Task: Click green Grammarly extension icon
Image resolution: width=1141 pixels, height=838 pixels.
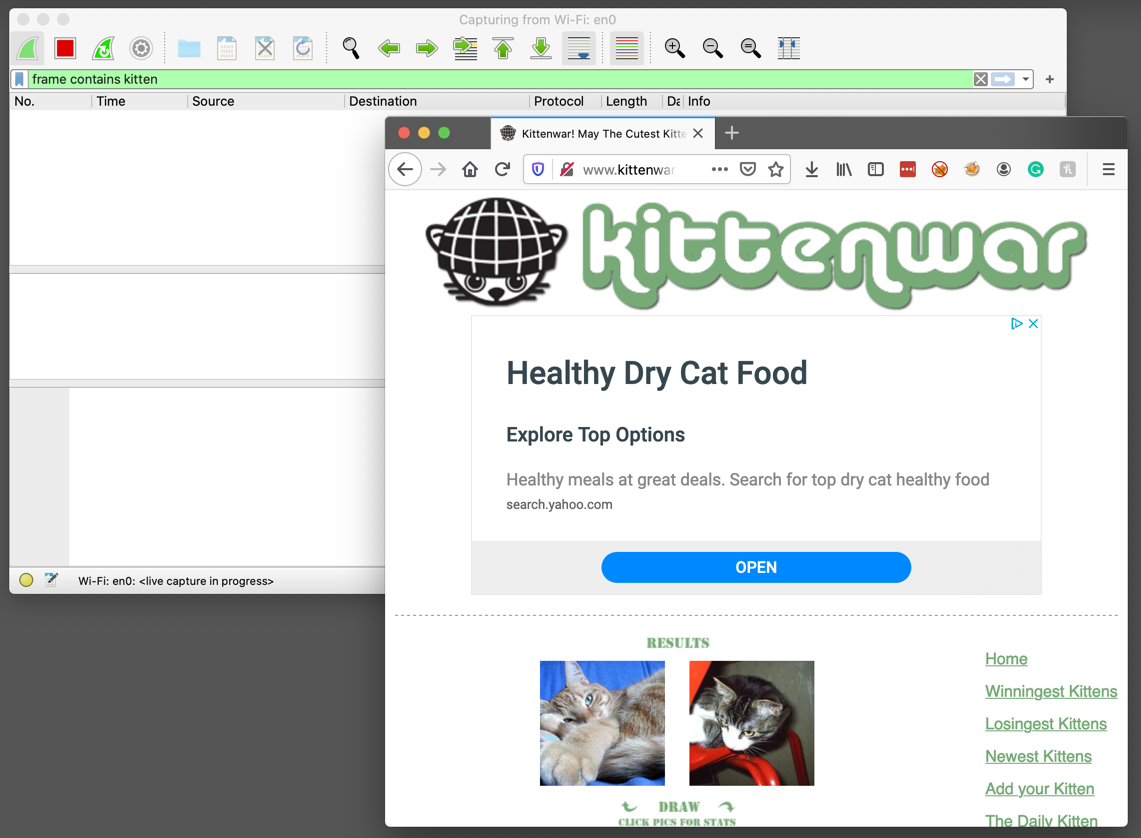Action: tap(1035, 169)
